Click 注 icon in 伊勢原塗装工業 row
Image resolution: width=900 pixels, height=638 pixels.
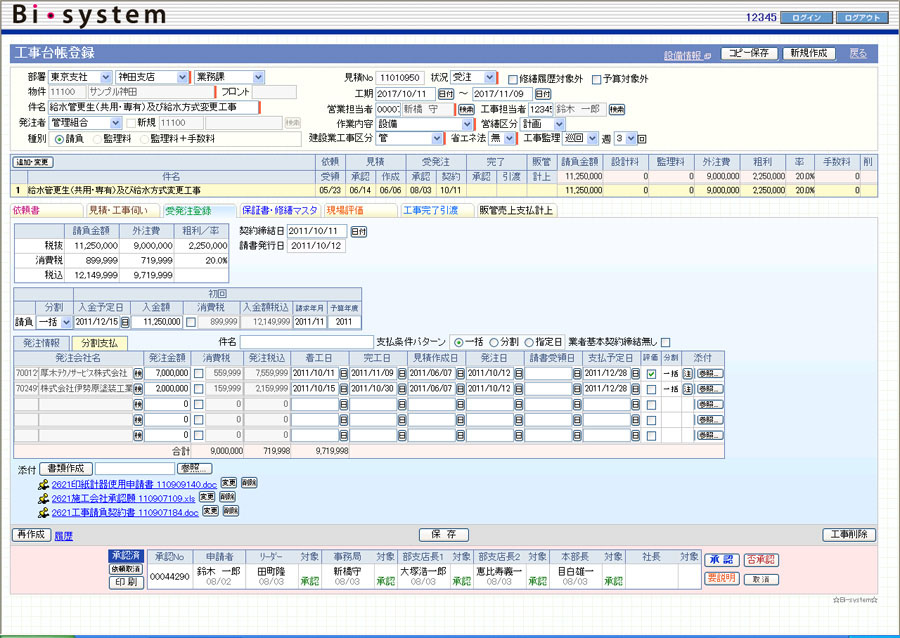[687, 389]
